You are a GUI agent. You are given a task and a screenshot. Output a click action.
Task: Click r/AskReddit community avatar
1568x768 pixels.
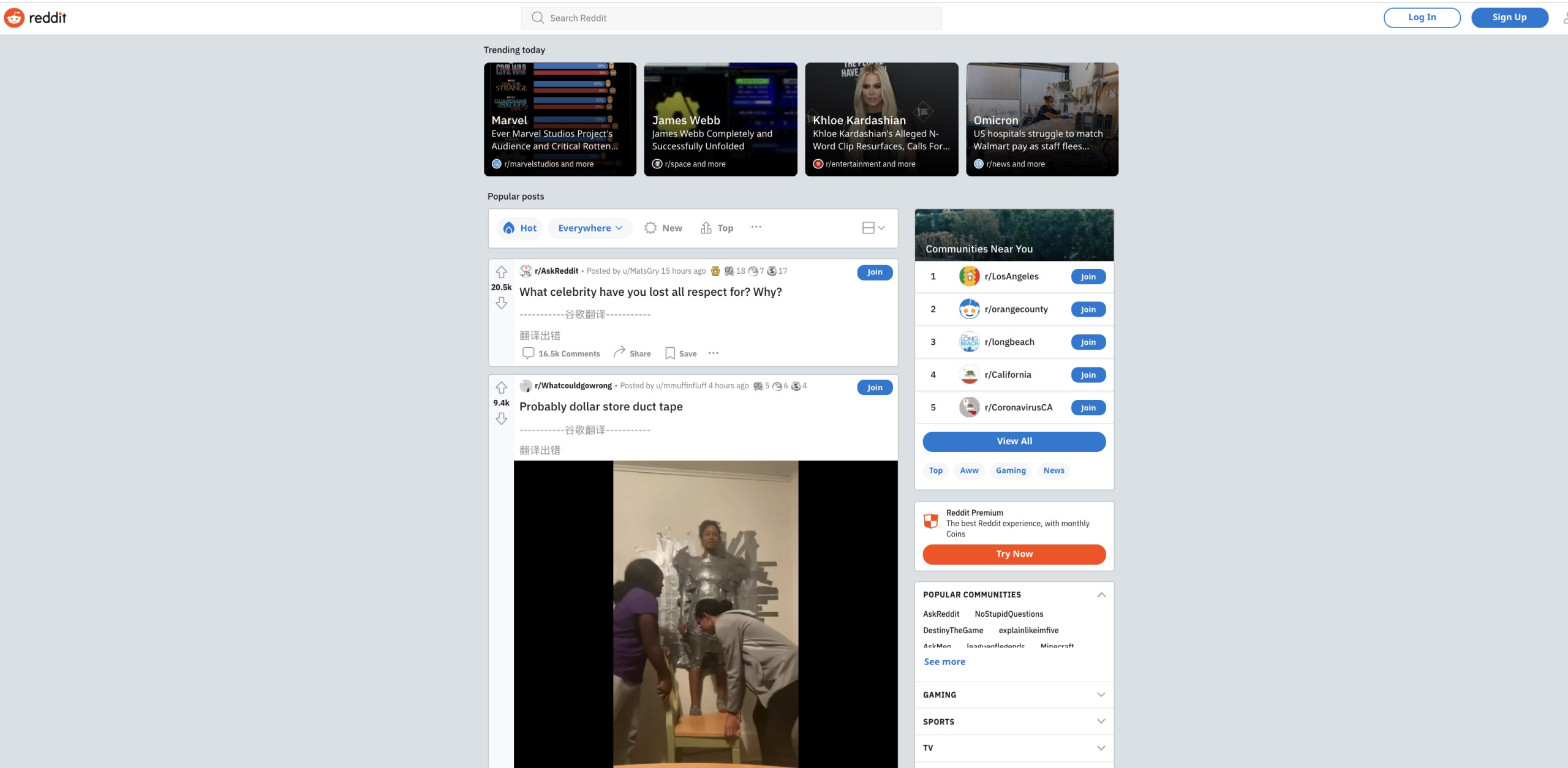coord(526,271)
